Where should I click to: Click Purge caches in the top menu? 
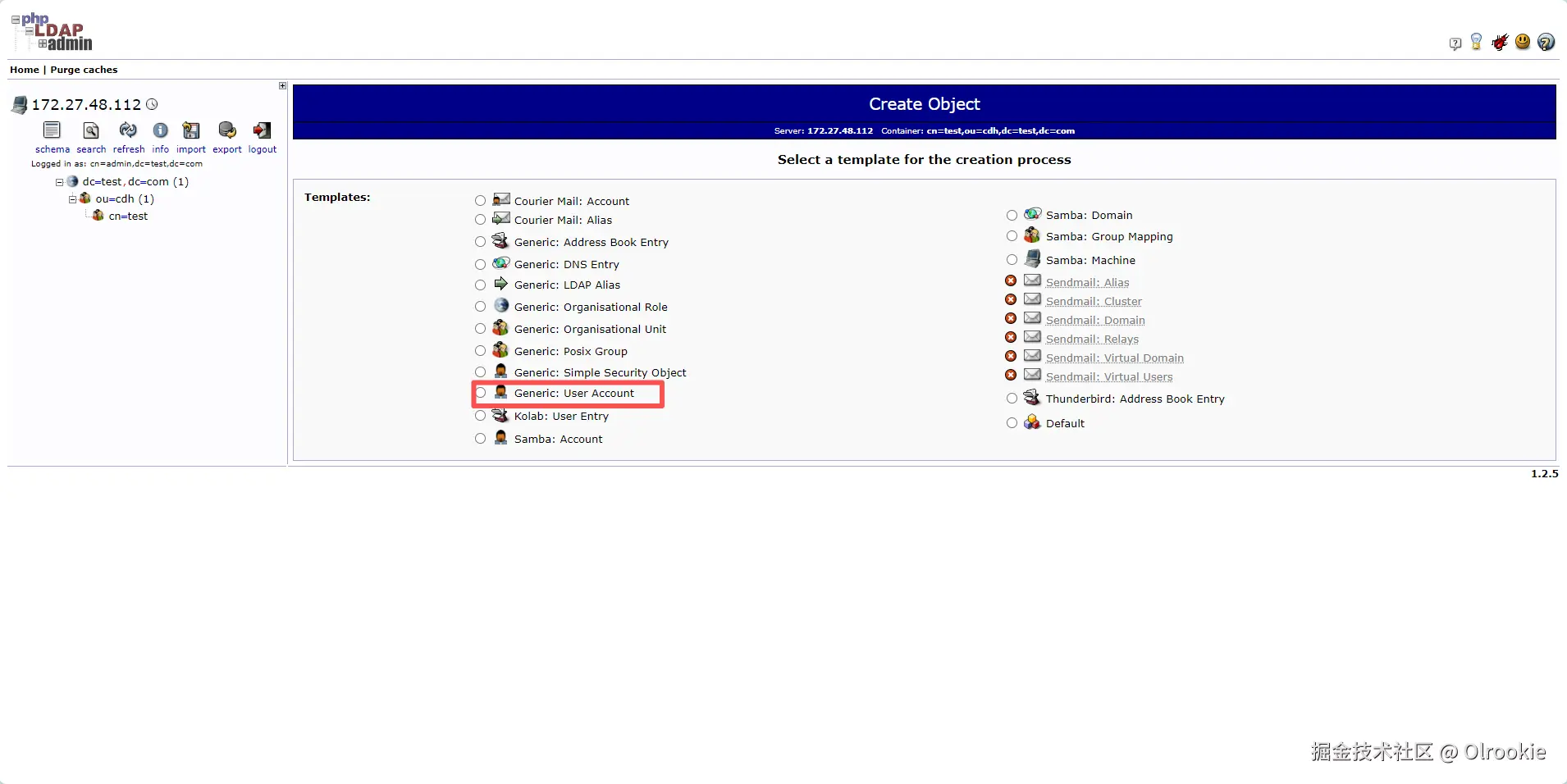pos(84,70)
